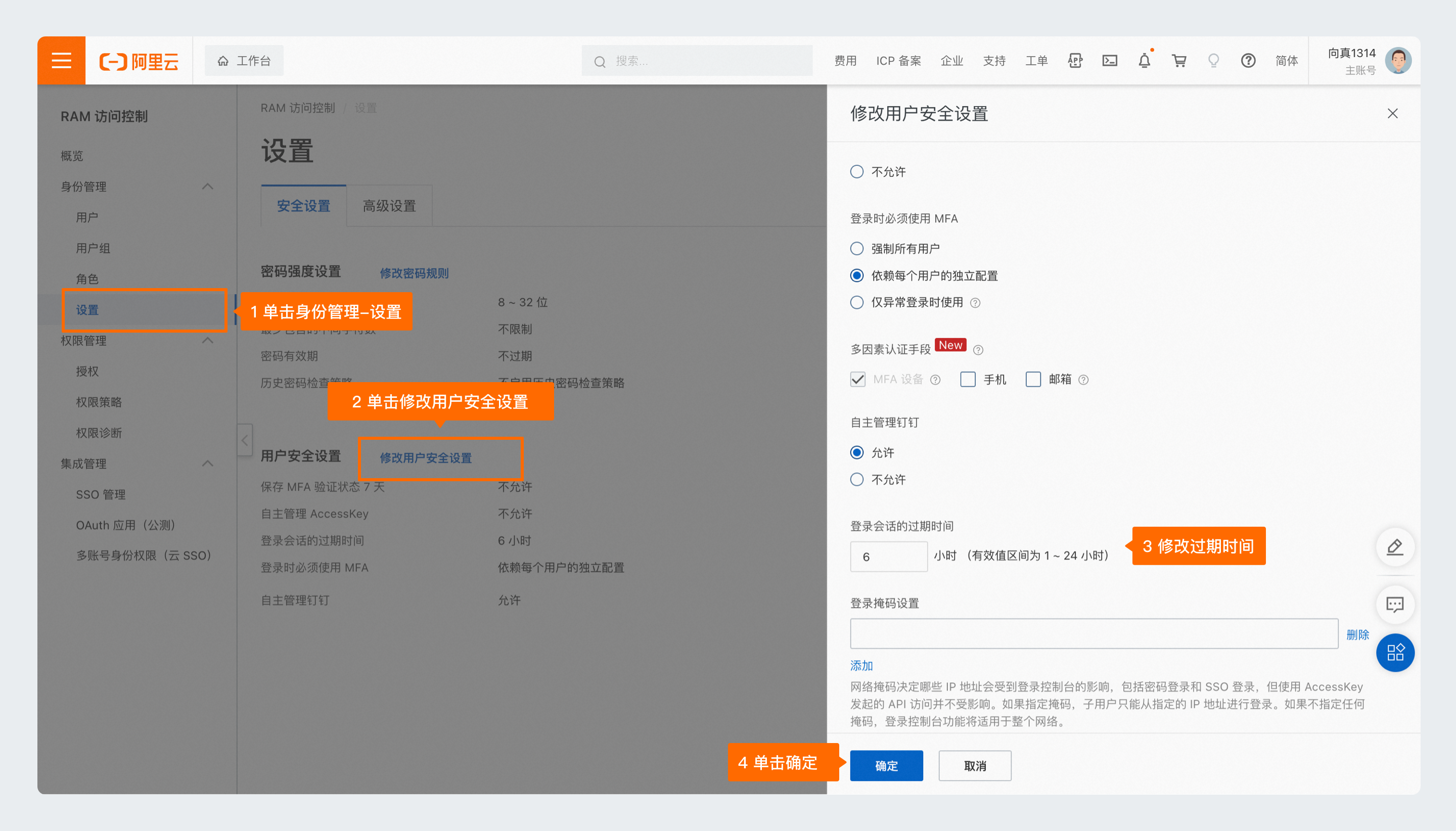Launch Cloud Shell terminal icon

tap(1110, 61)
